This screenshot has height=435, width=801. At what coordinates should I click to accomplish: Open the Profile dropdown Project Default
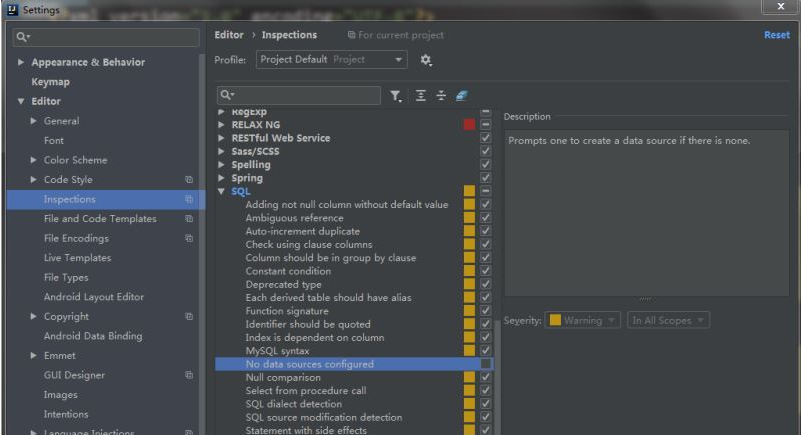click(x=332, y=60)
